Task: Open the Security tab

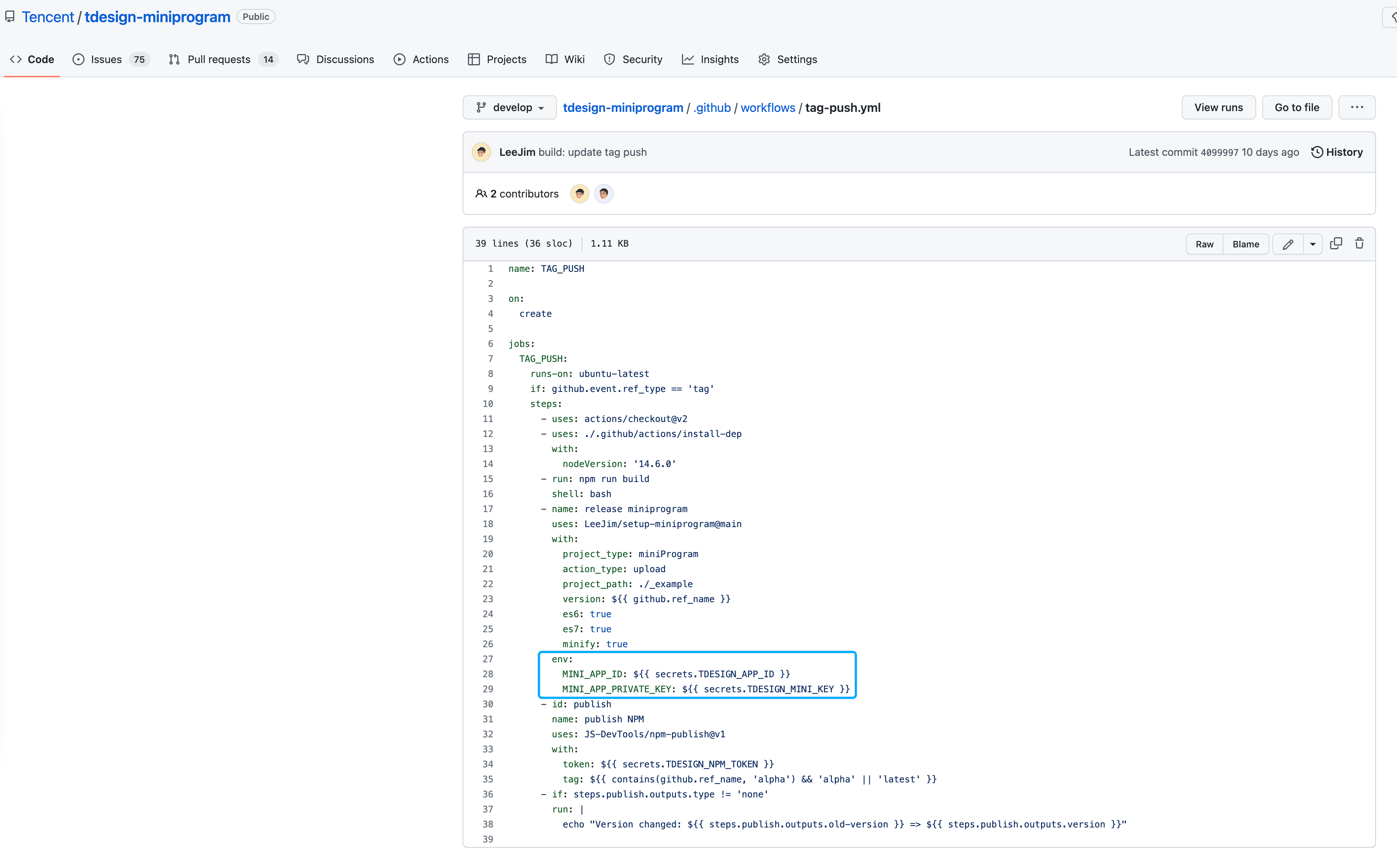Action: 633,59
